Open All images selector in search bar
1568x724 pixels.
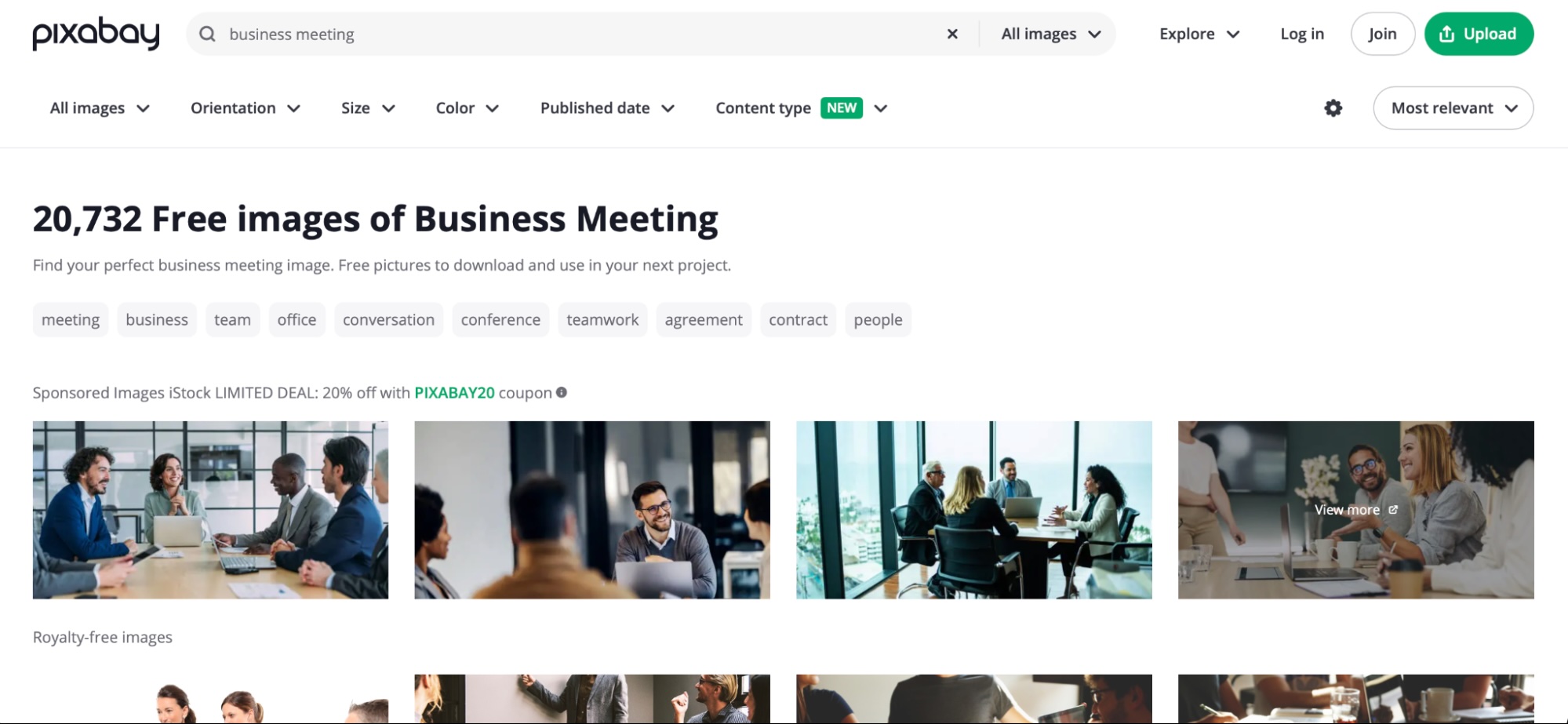(1051, 34)
